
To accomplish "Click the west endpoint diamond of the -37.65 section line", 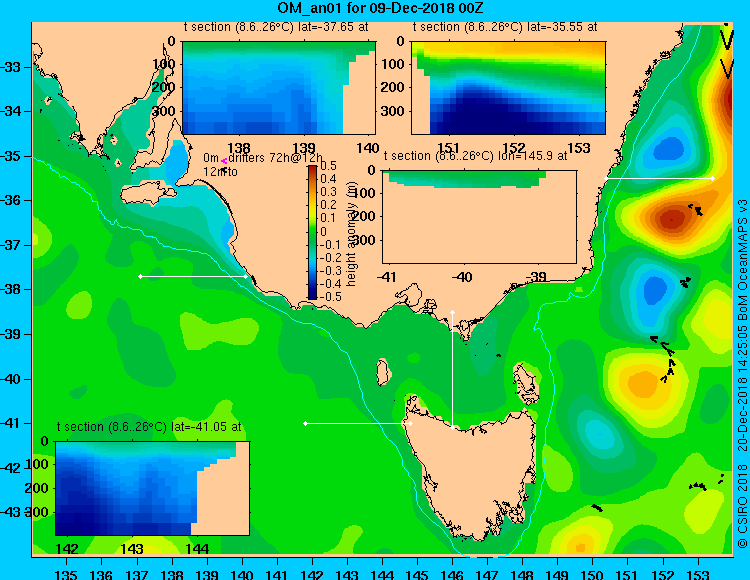I will [x=140, y=276].
